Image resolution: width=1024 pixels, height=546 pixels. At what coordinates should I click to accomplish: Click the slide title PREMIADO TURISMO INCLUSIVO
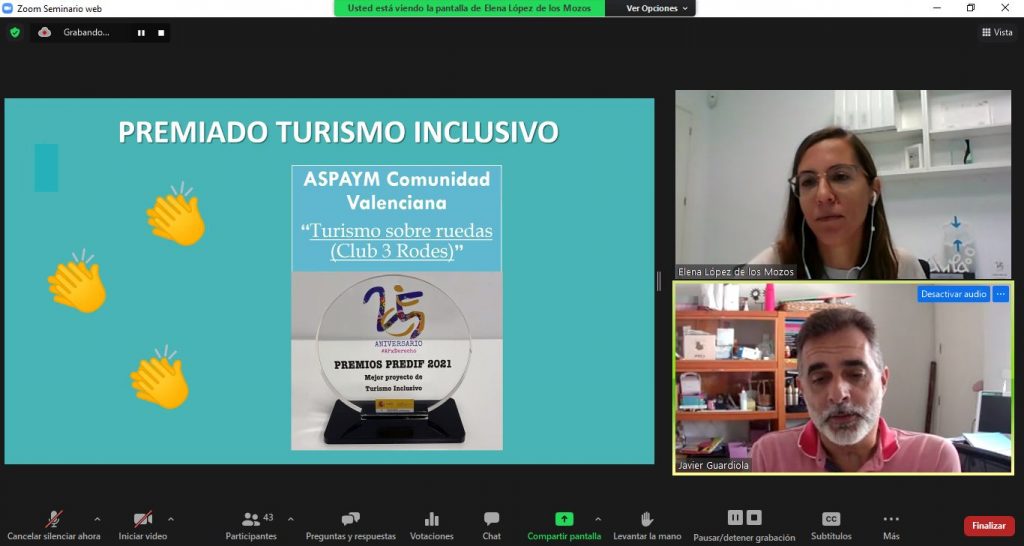point(338,132)
